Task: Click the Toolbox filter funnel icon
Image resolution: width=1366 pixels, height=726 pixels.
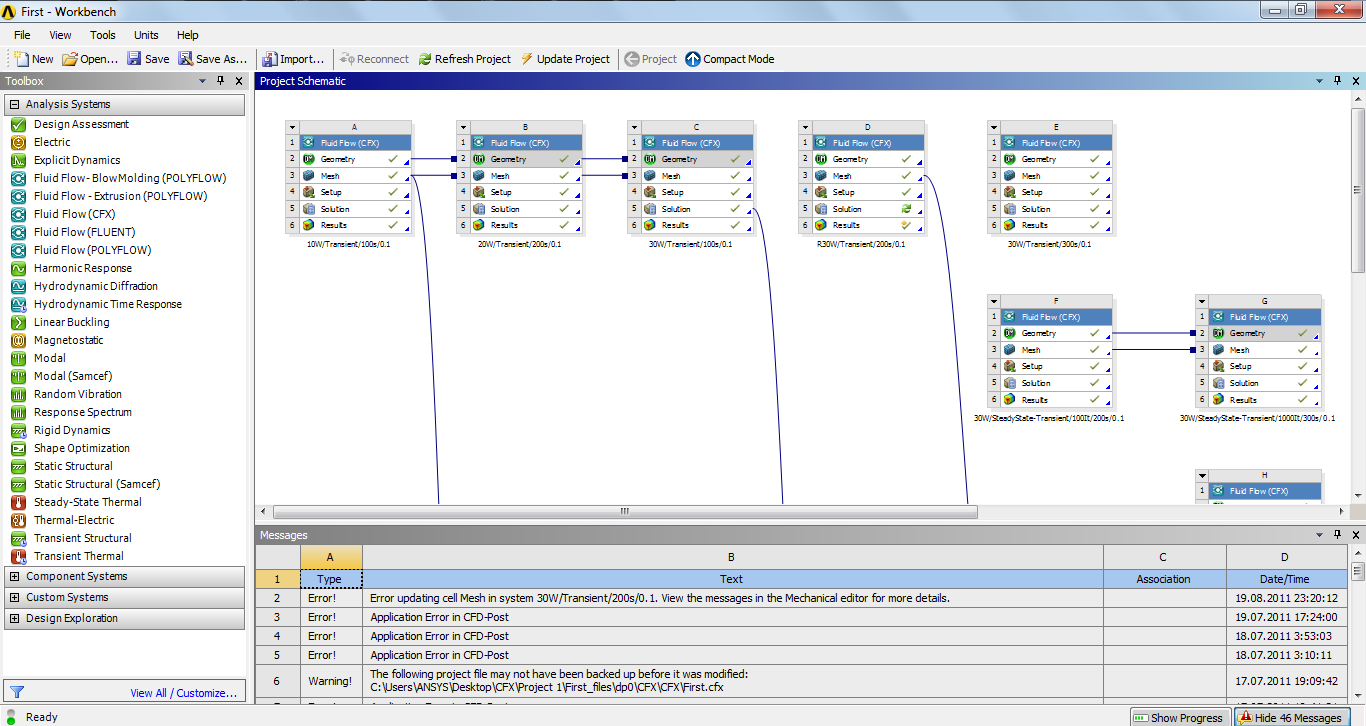Action: (x=17, y=692)
